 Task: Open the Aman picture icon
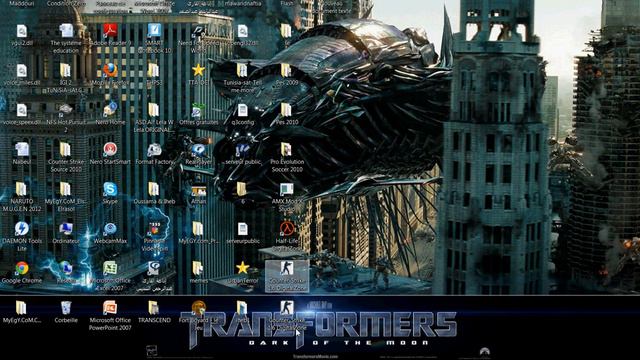pyautogui.click(x=198, y=191)
